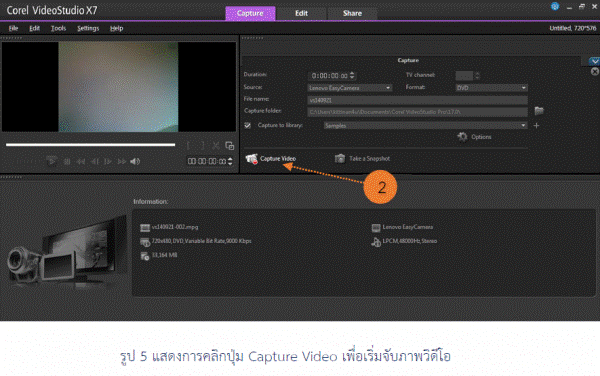Adjust the preview timecode stepper arrows

[230, 161]
